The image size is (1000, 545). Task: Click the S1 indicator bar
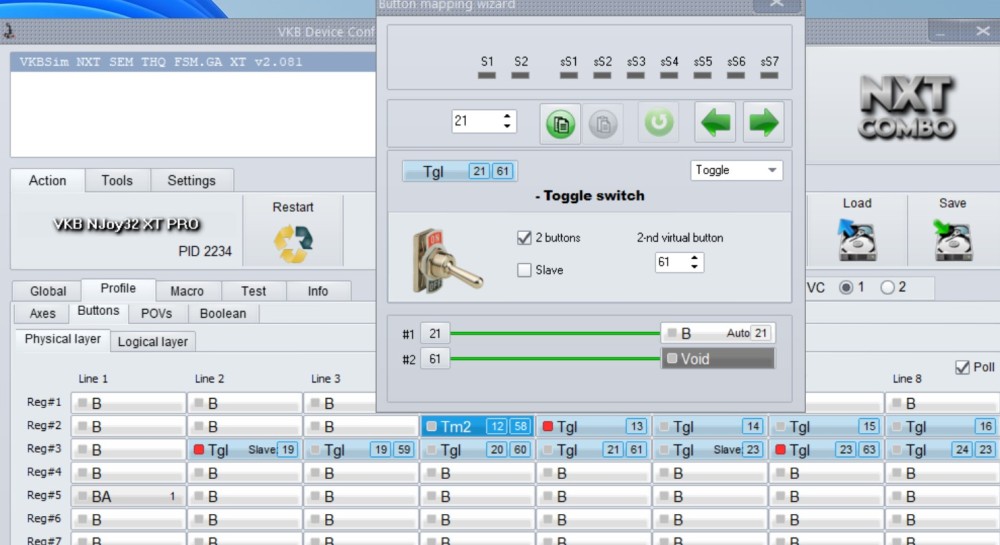pos(487,75)
